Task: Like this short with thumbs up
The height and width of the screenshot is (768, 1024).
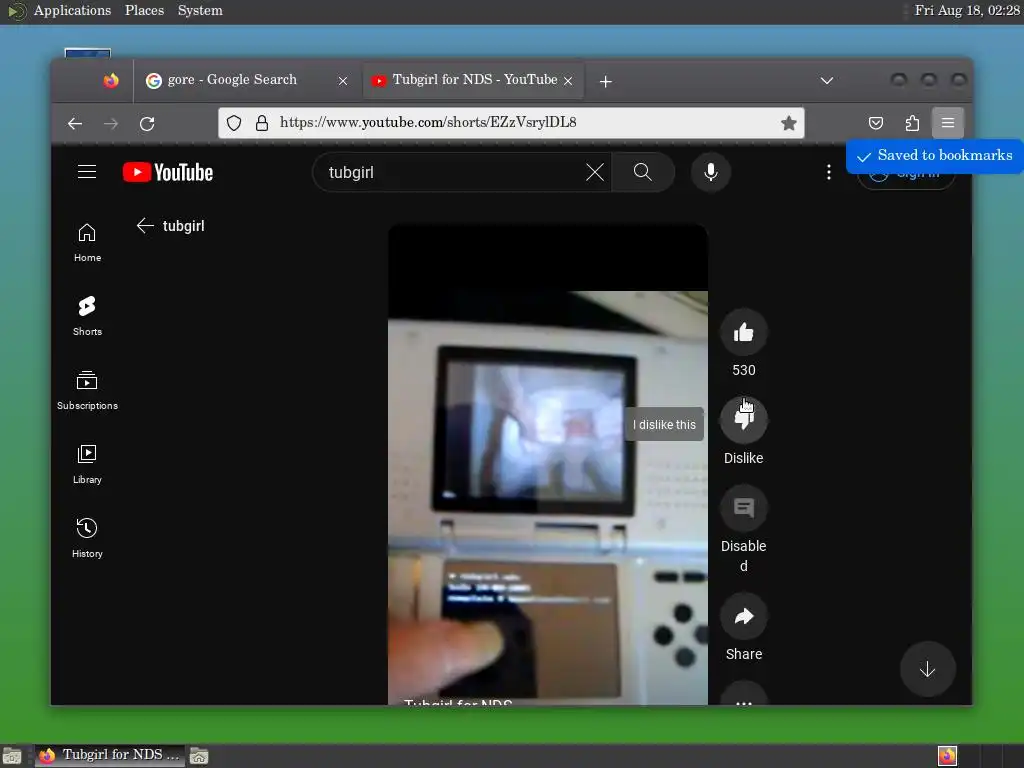Action: point(743,332)
